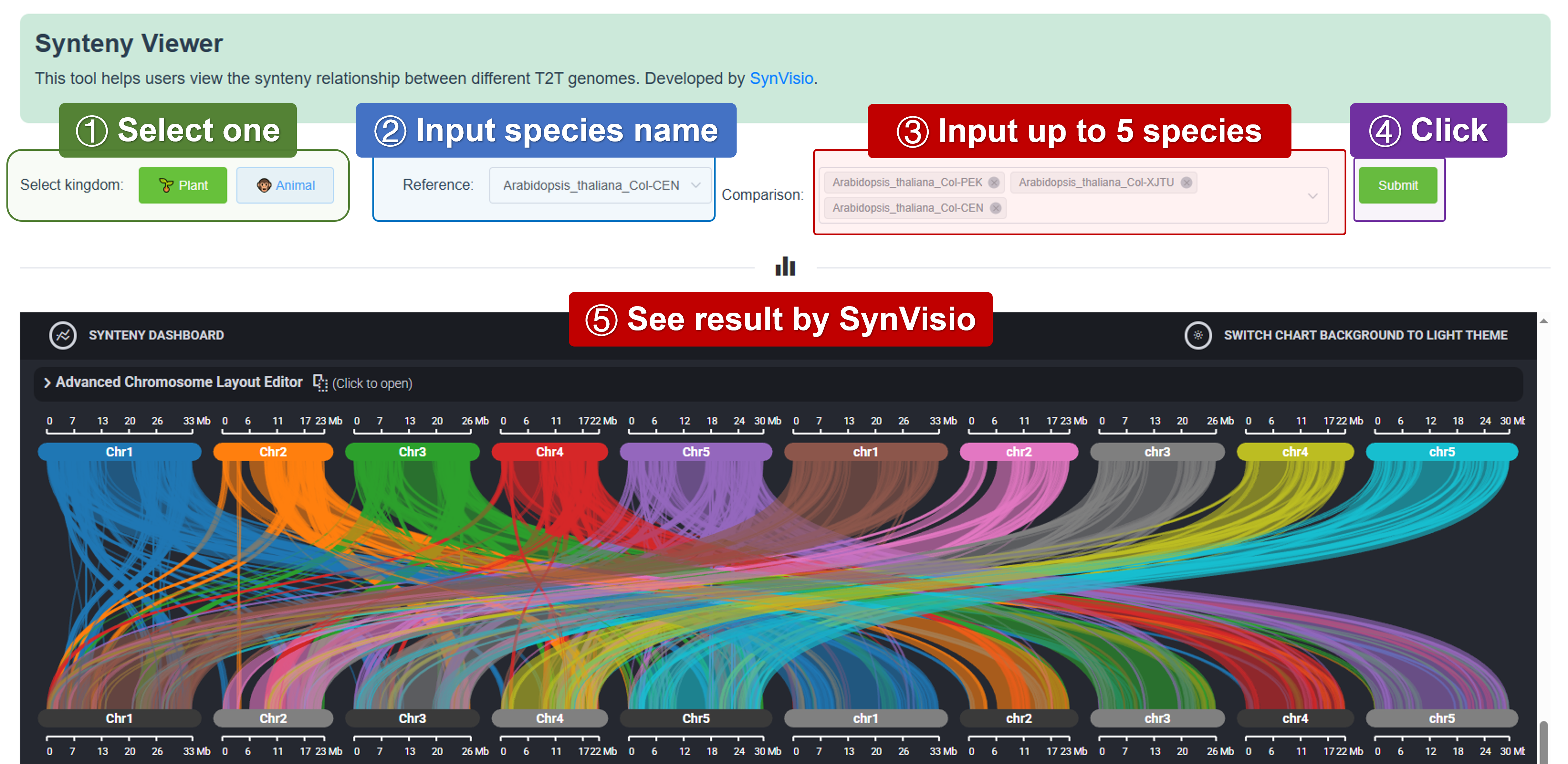Remove Col-CEN tag from Comparison field
1568x764 pixels.
point(995,208)
